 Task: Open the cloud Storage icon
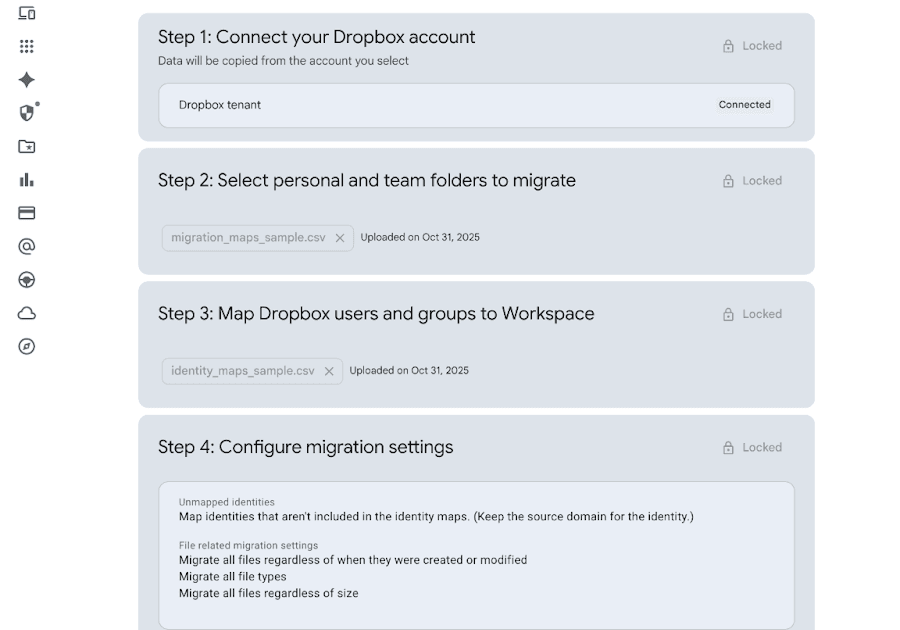27,313
